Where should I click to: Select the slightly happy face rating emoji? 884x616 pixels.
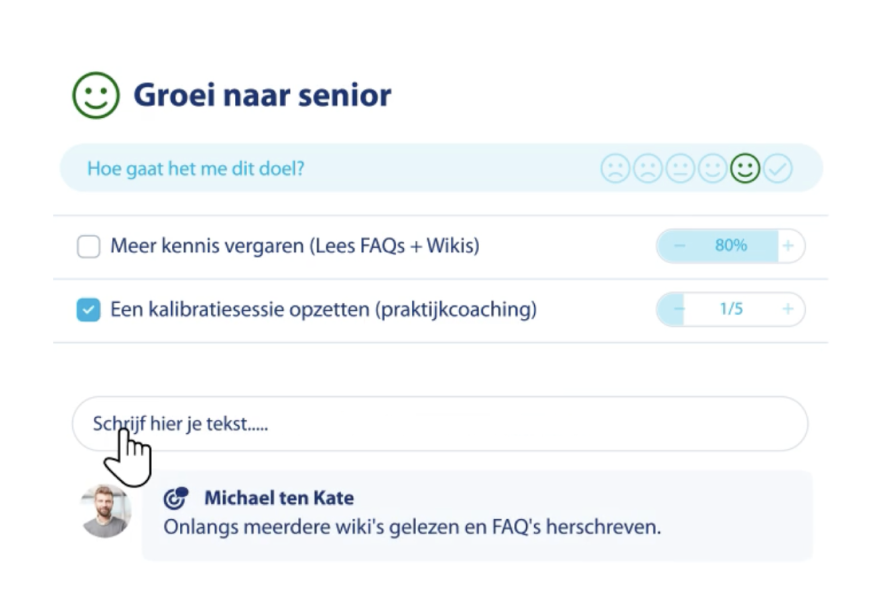pos(712,167)
